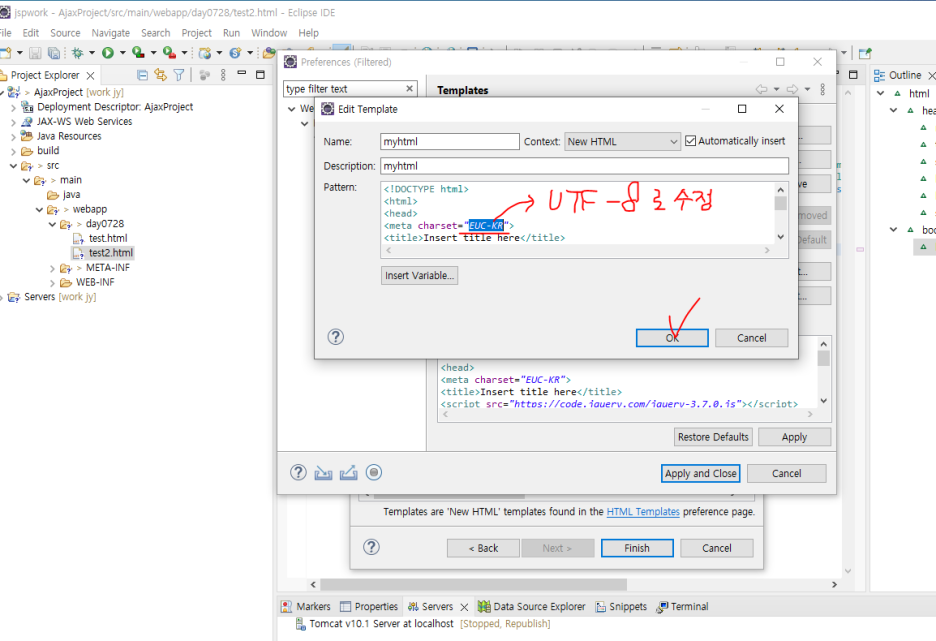Click the Apply button in Preferences
Image resolution: width=936 pixels, height=641 pixels.
tap(795, 437)
